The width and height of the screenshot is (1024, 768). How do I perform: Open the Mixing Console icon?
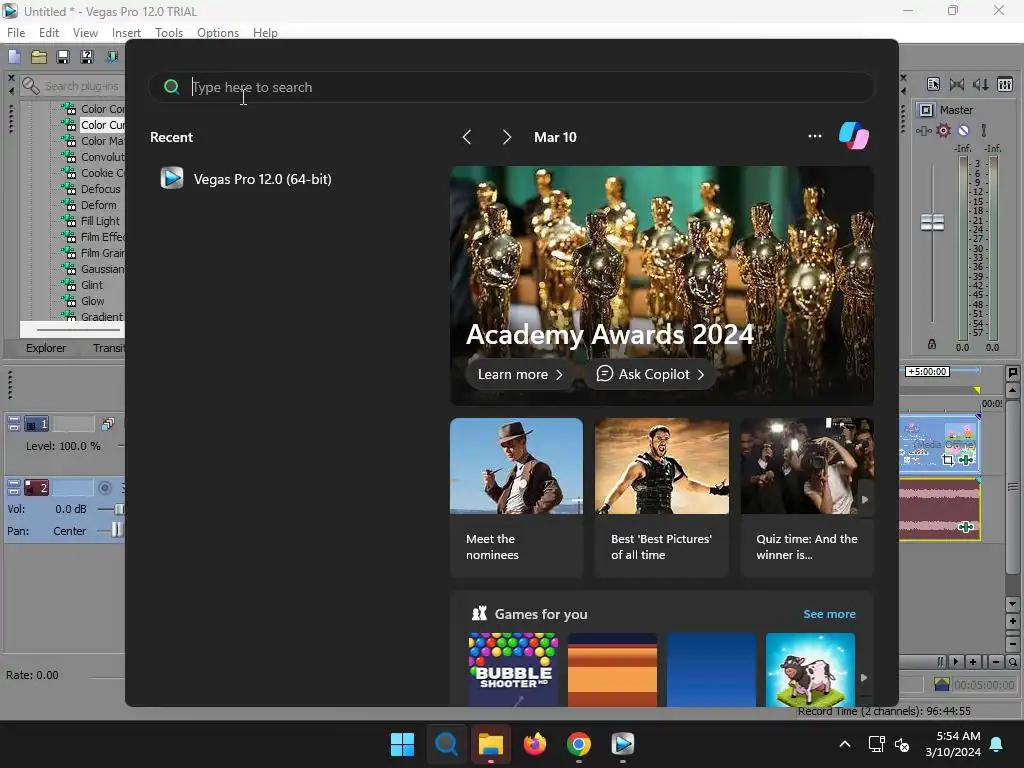point(1005,84)
